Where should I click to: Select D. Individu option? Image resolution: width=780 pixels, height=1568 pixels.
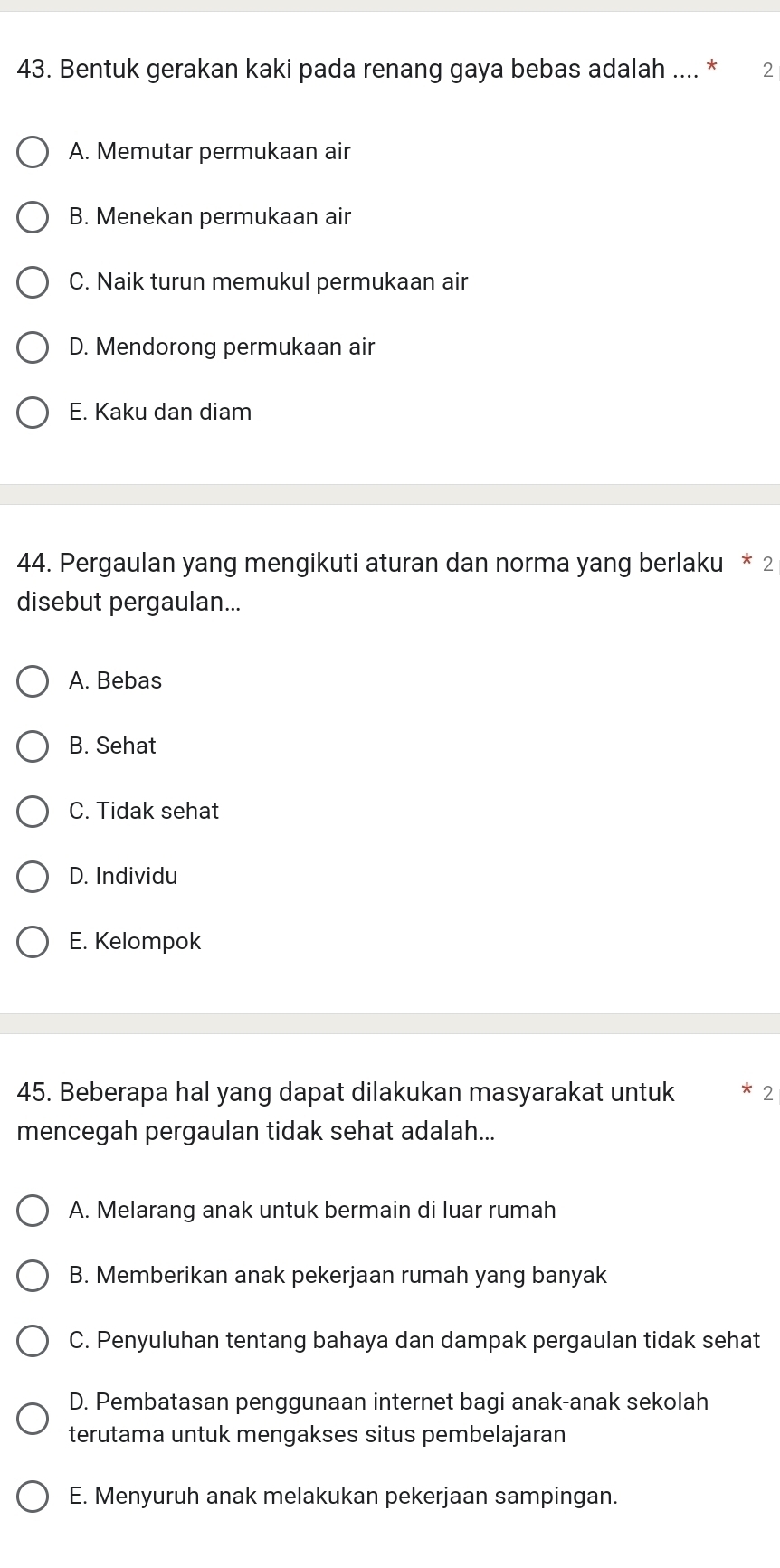(33, 877)
